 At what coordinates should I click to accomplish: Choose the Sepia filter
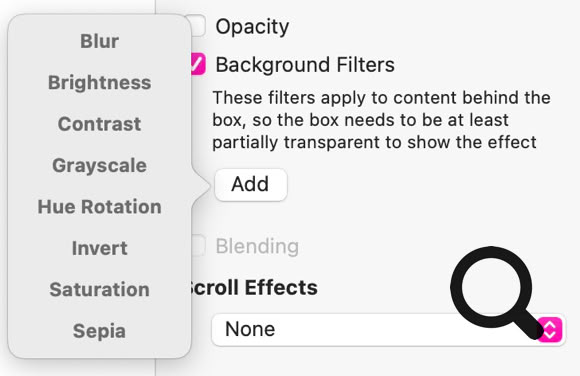click(100, 331)
